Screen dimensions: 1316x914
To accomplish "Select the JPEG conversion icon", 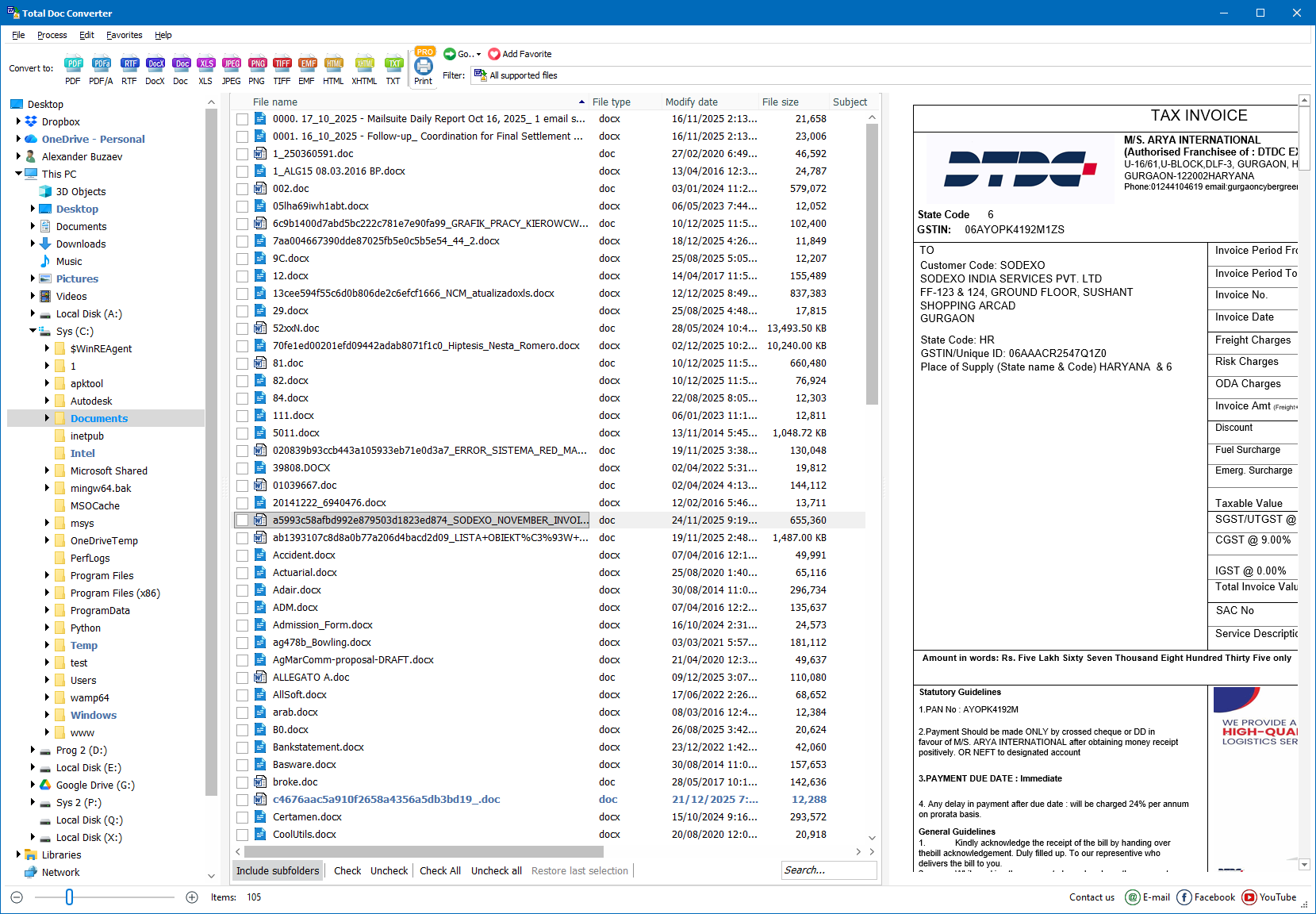I will 231,68.
